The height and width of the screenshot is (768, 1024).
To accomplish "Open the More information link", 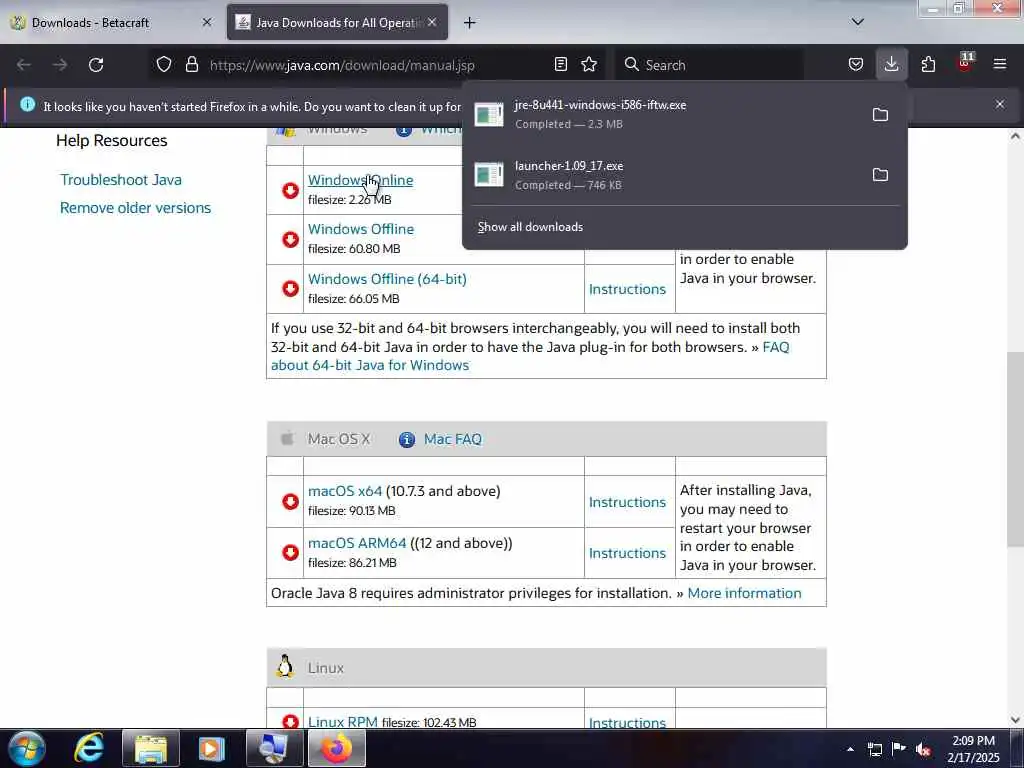I will pos(744,593).
